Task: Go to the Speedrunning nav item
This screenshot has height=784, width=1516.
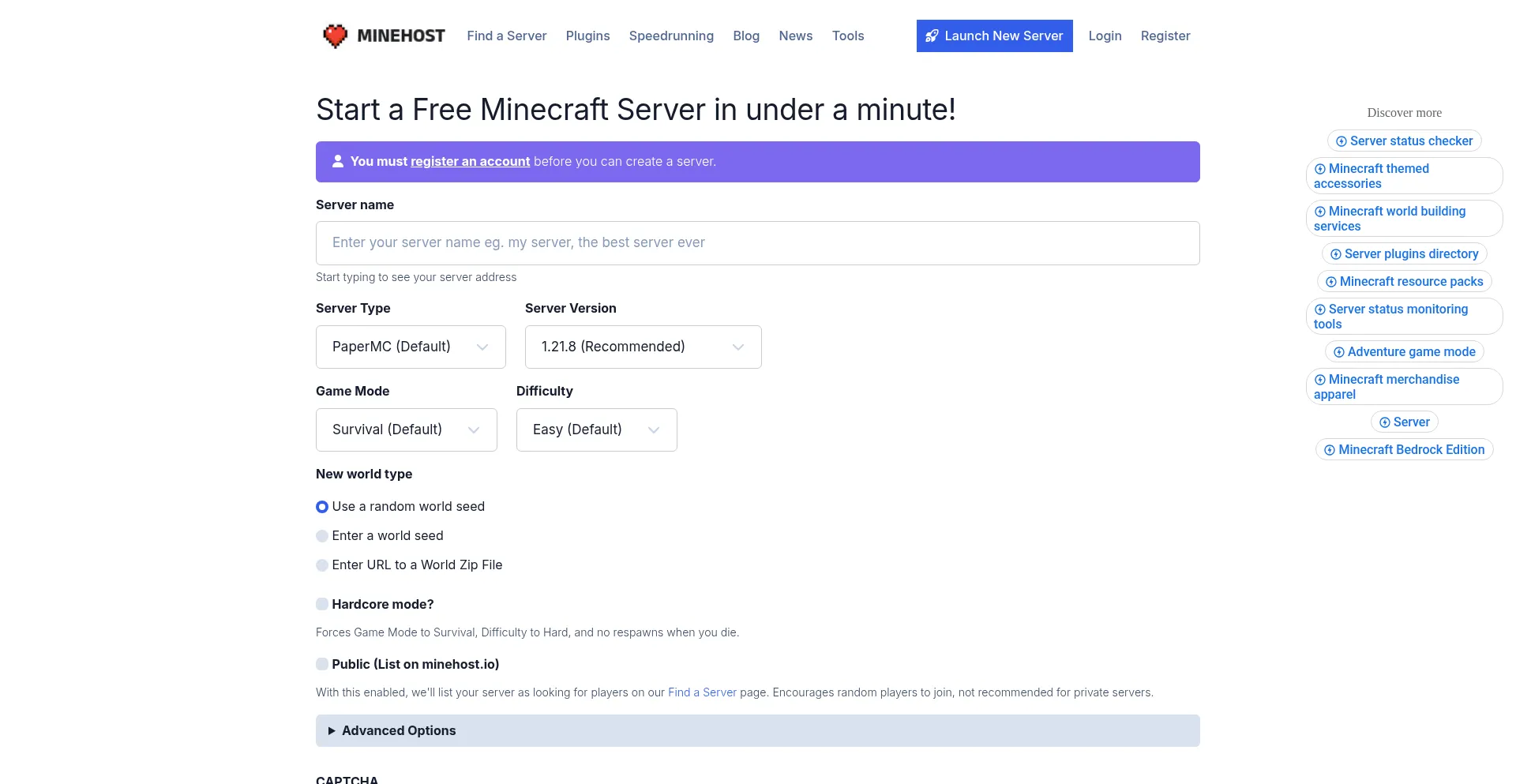Action: [x=671, y=36]
